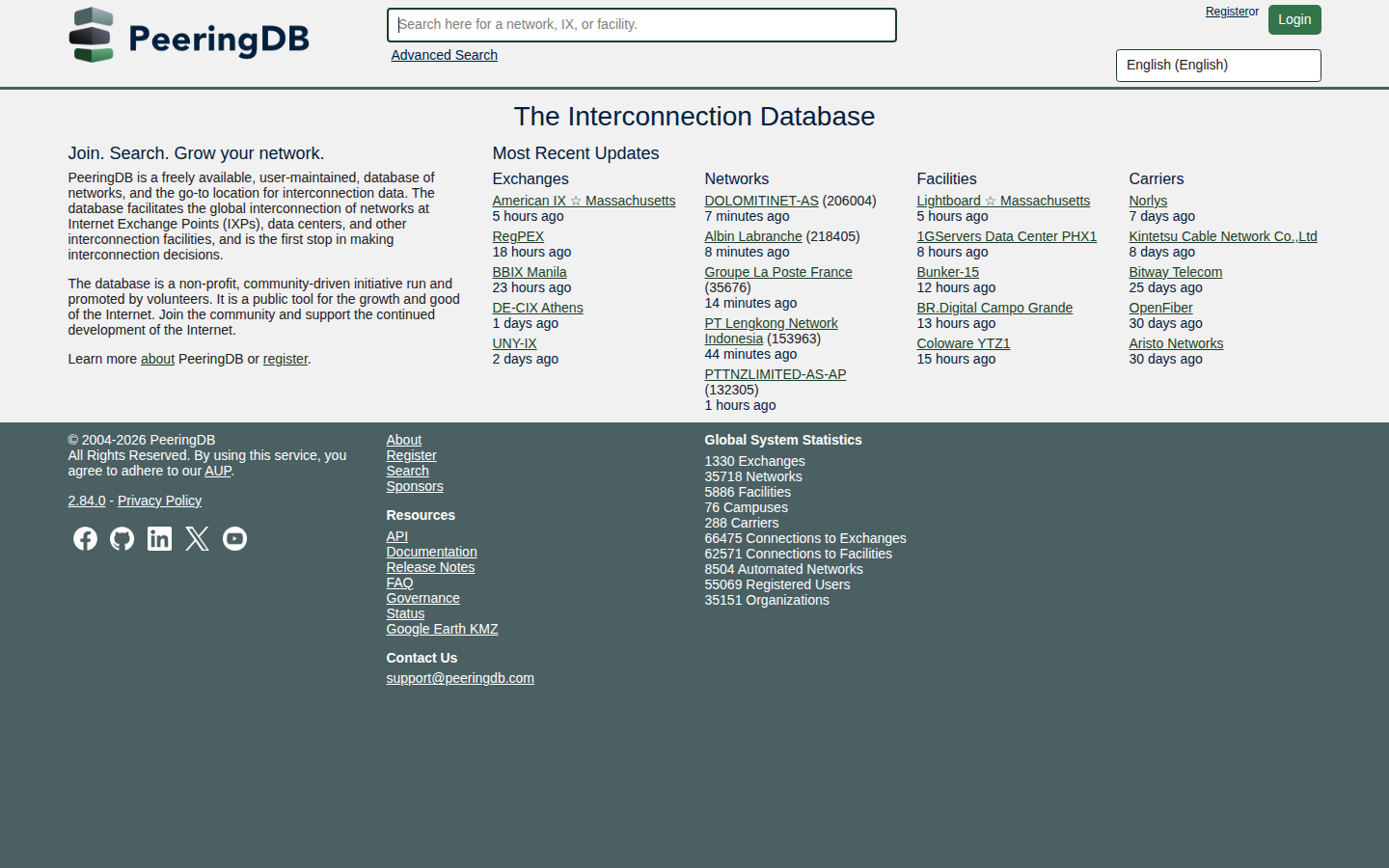Screen dimensions: 1389x868
Task: Open the X (Twitter) social icon
Action: (x=198, y=538)
